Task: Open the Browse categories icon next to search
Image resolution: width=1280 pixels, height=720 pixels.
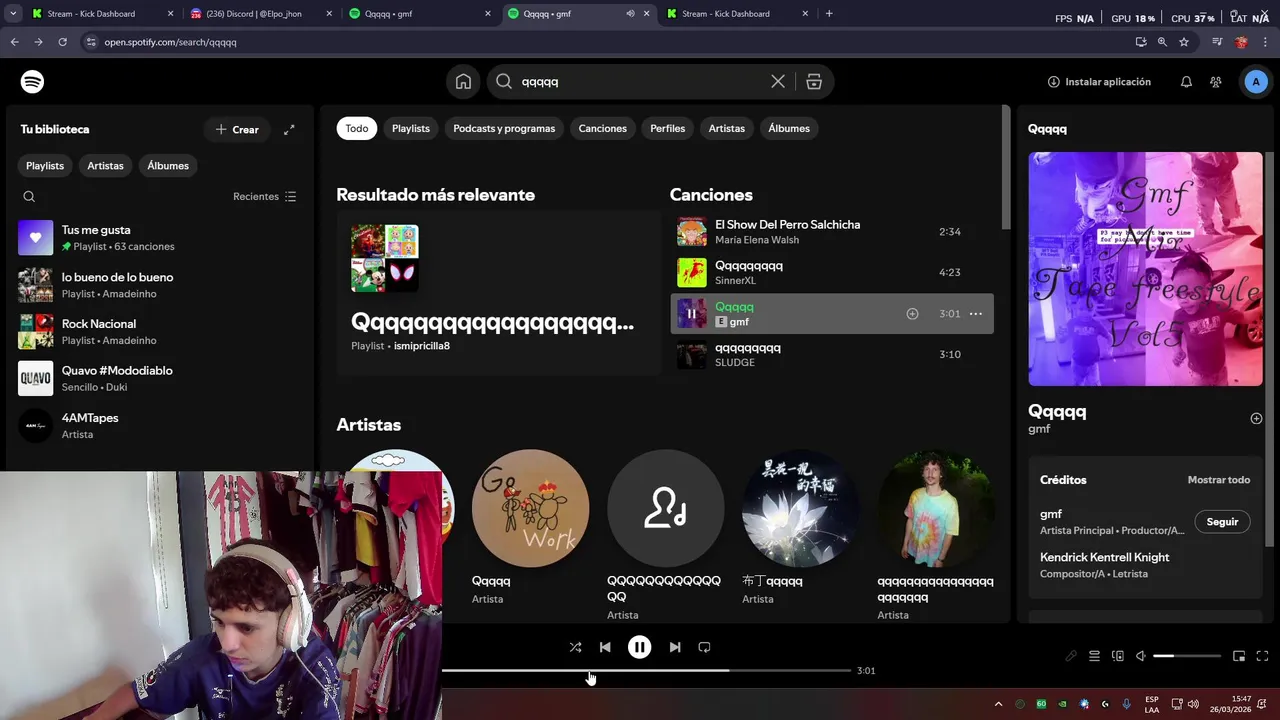Action: [x=814, y=82]
